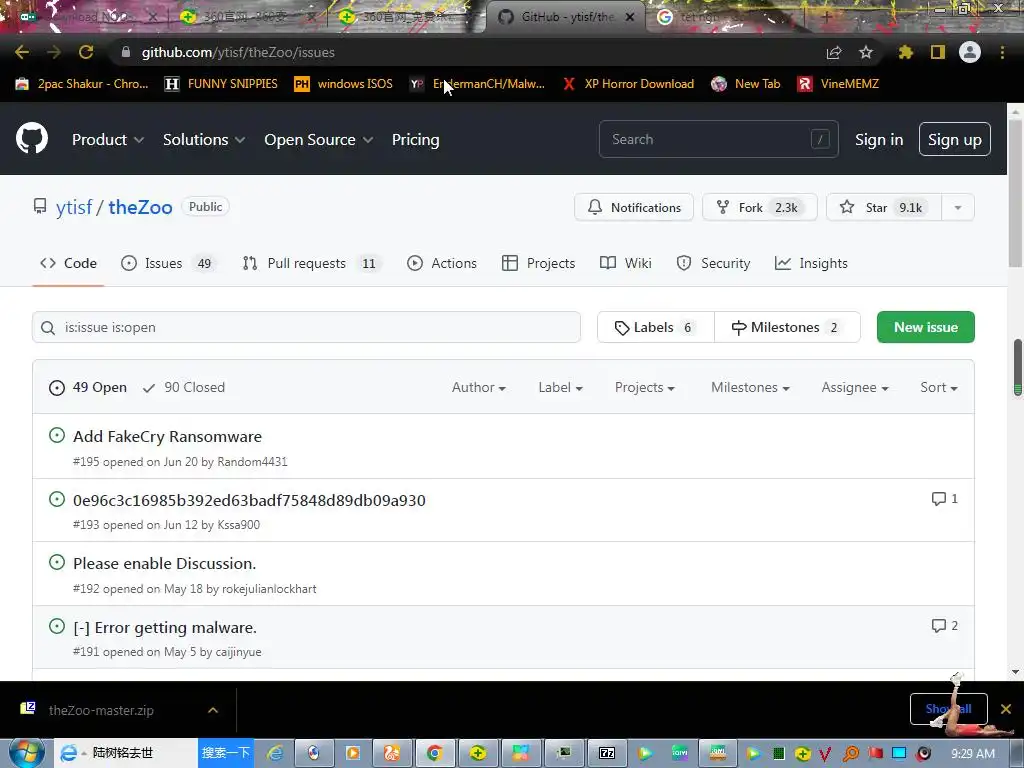
Task: Open 7-Zip from taskbar
Action: (x=607, y=753)
